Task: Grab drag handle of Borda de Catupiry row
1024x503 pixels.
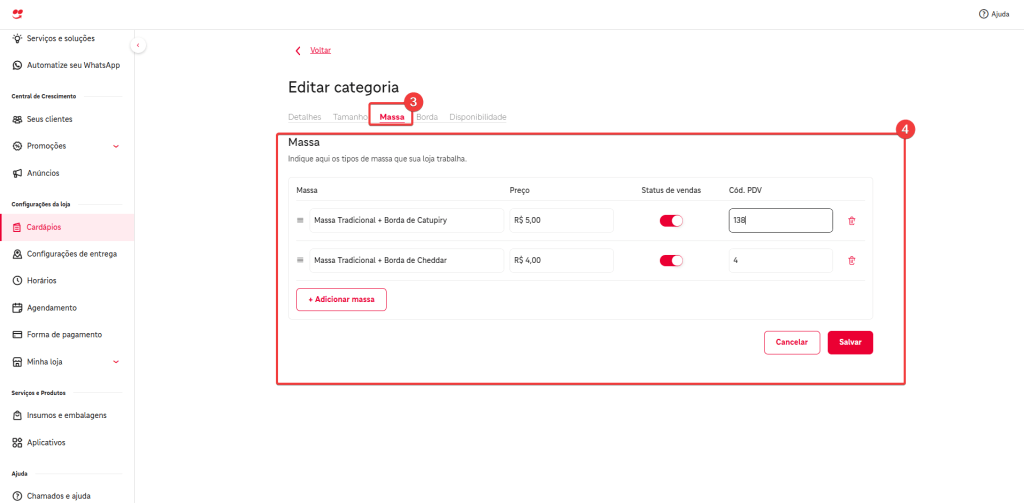Action: [300, 221]
